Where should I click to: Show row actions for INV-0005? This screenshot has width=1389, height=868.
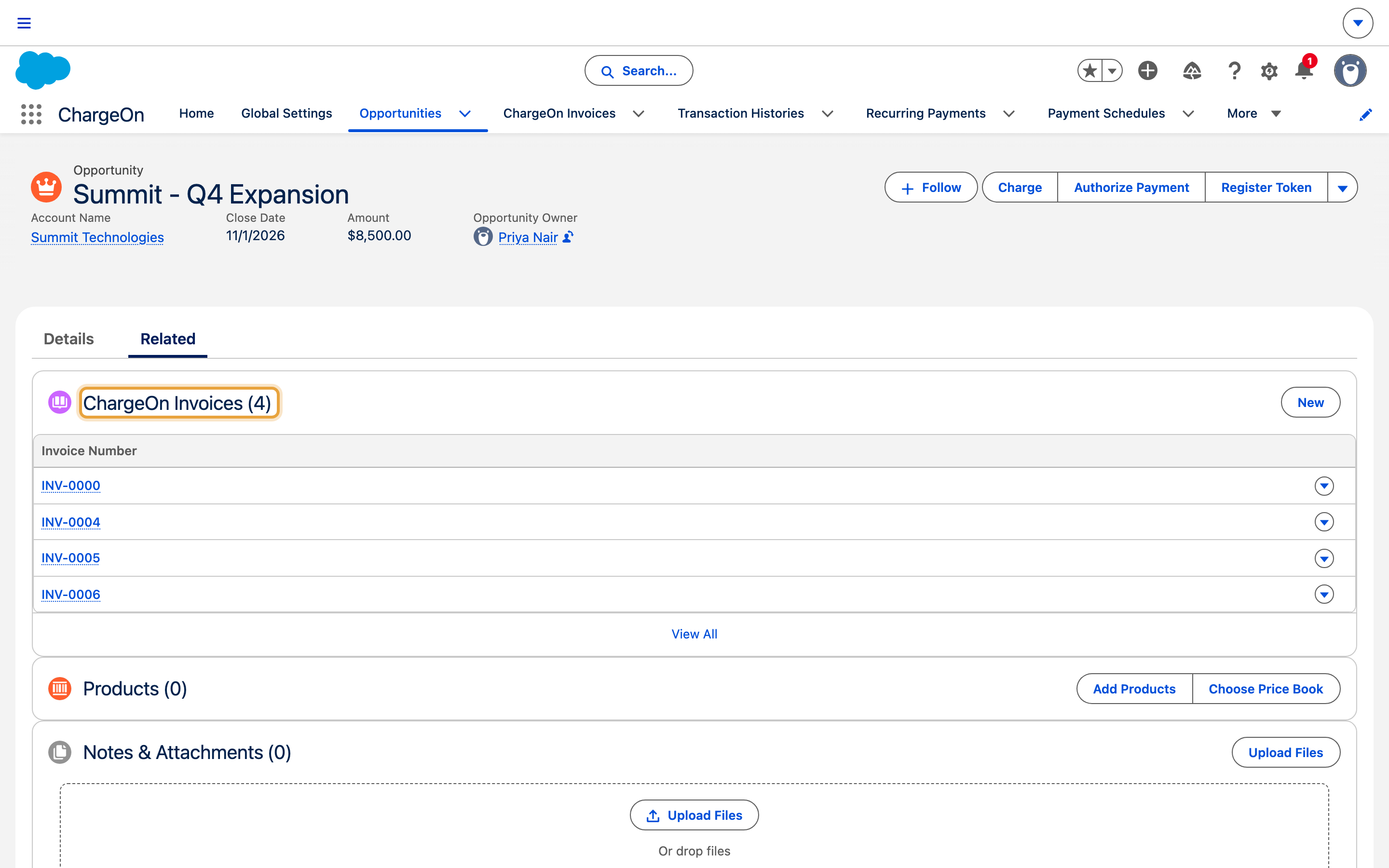pos(1324,558)
